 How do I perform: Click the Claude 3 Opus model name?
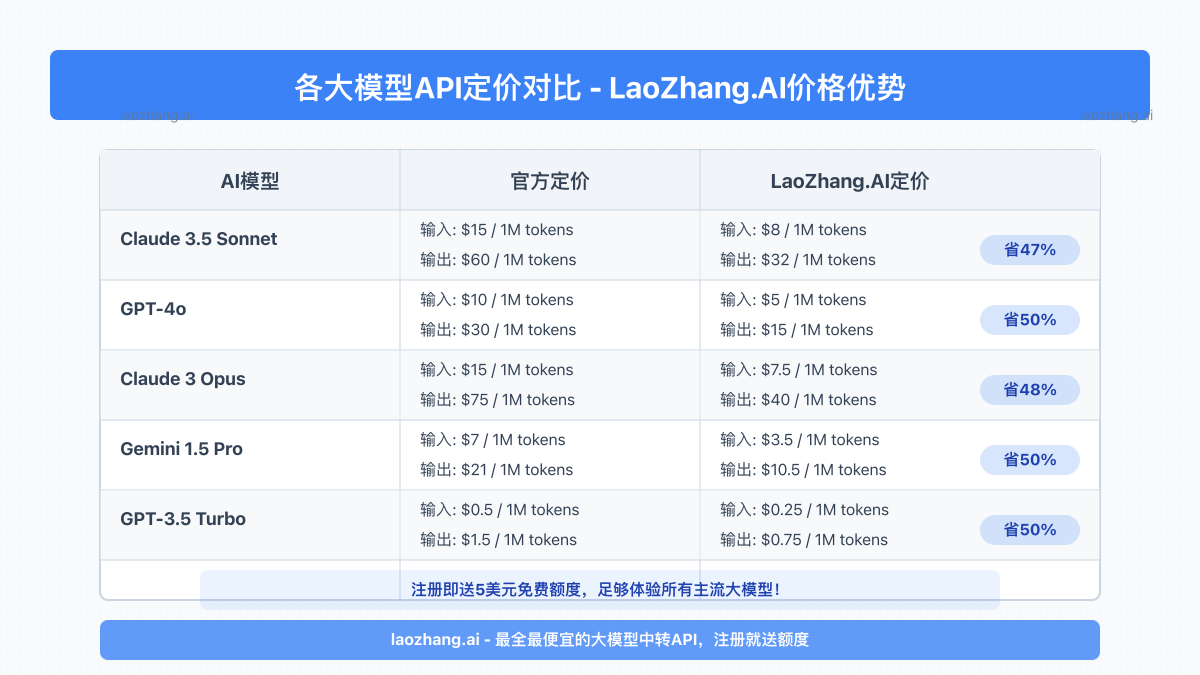183,379
